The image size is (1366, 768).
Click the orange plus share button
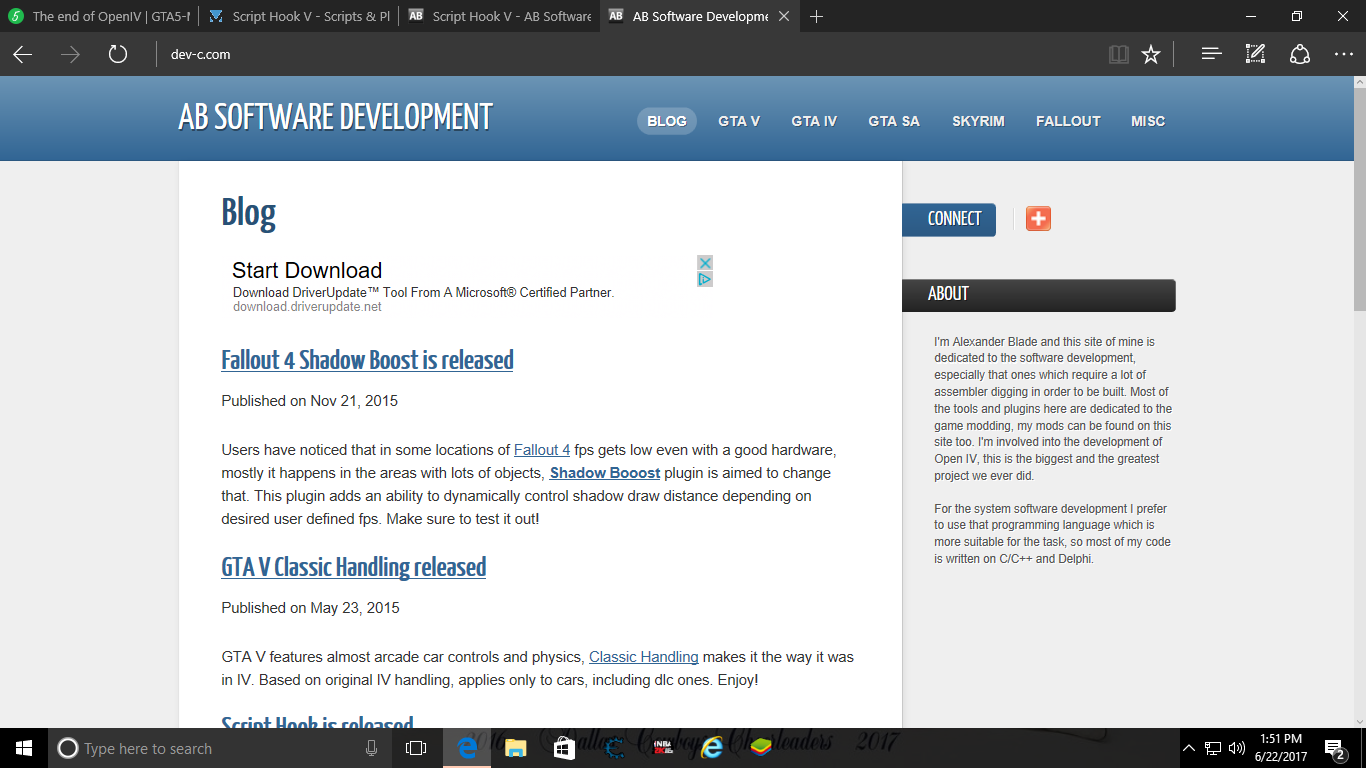[1038, 219]
